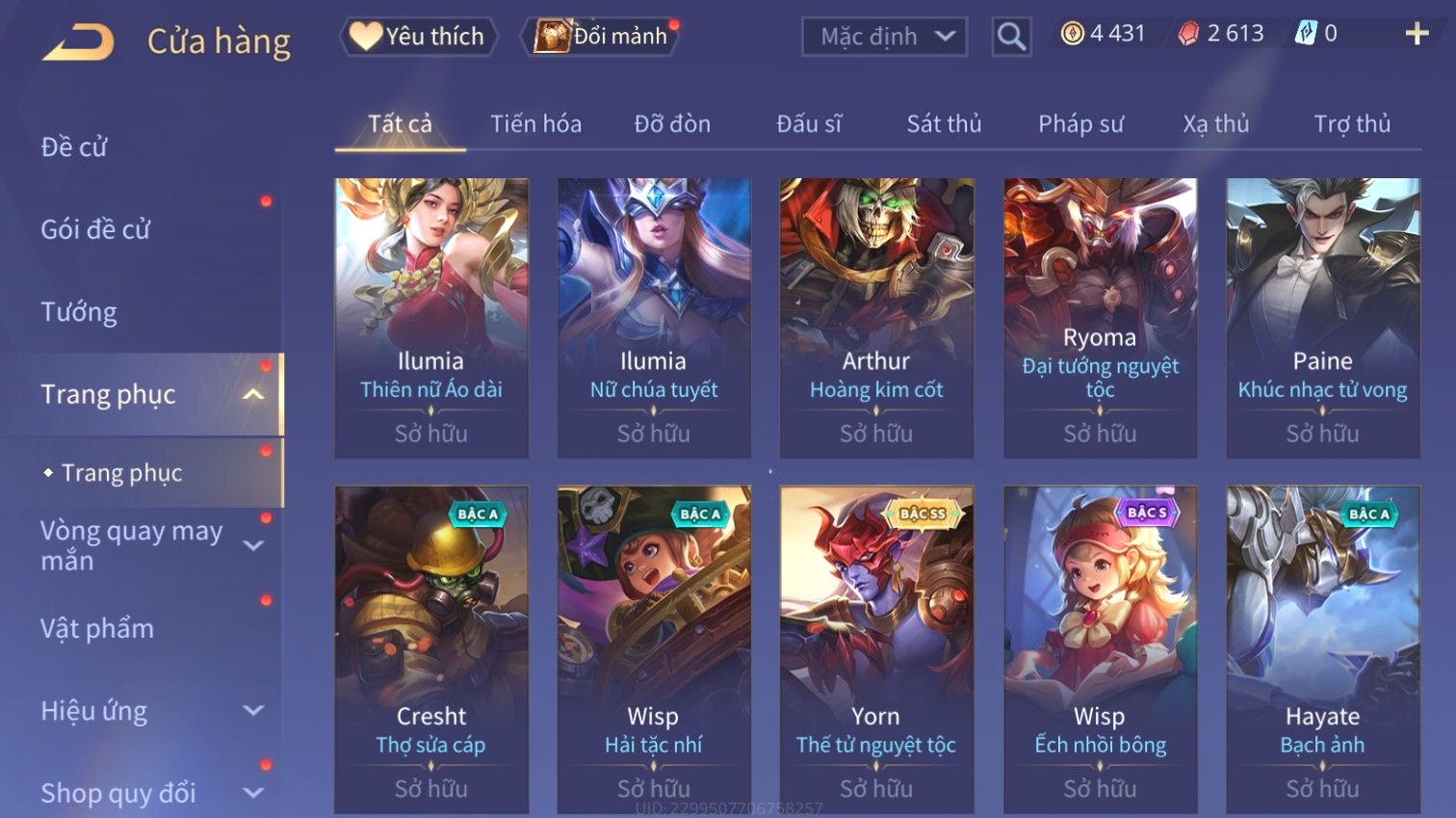Viewport: 1456px width, 818px height.
Task: Click the plus icon to add currency
Action: tap(1417, 34)
